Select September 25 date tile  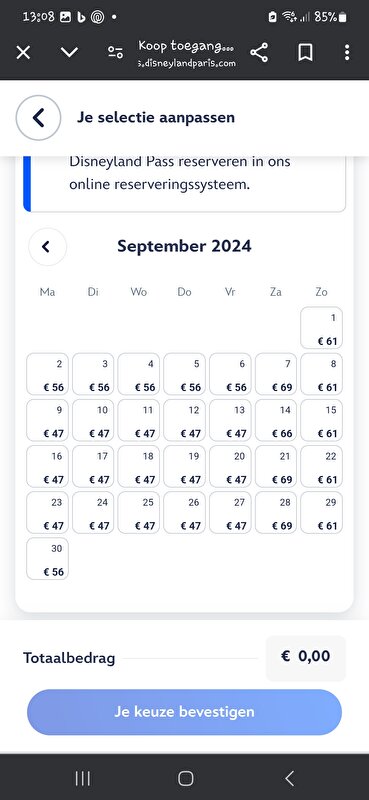click(x=138, y=512)
